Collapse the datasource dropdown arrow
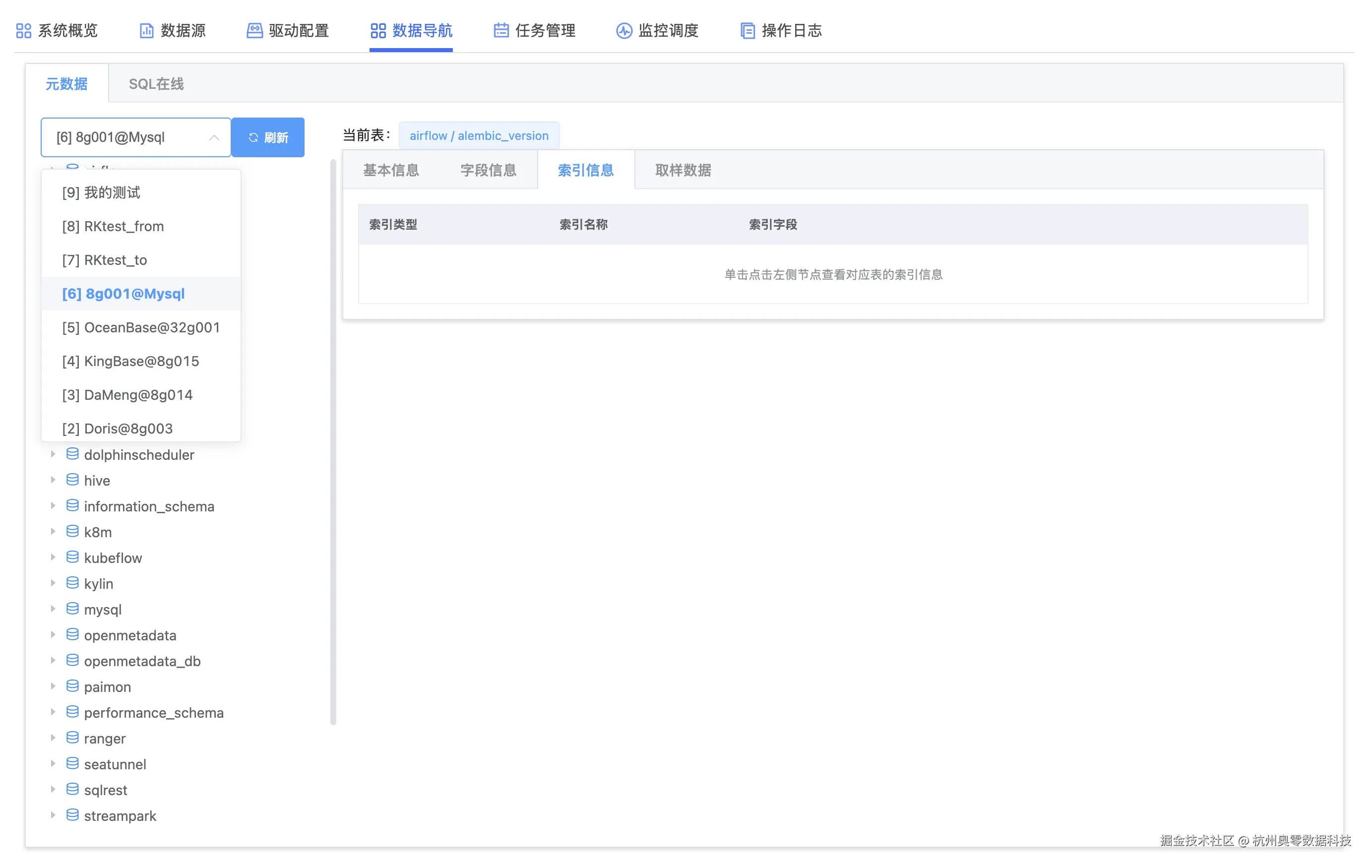The height and width of the screenshot is (868, 1372). pyautogui.click(x=214, y=137)
